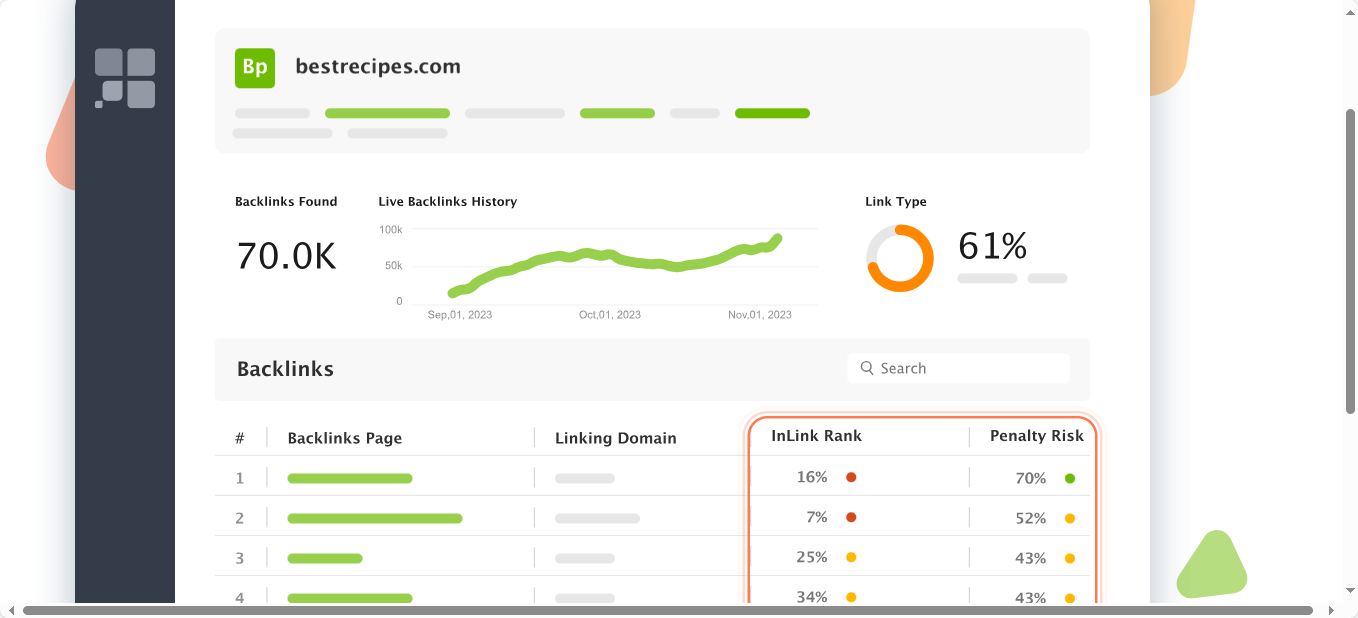Click the scroll left arrow

[x=12, y=610]
